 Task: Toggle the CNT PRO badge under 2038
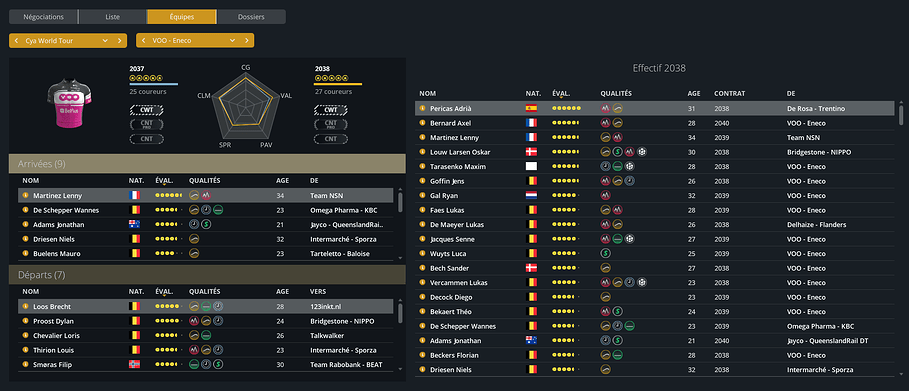(x=330, y=124)
